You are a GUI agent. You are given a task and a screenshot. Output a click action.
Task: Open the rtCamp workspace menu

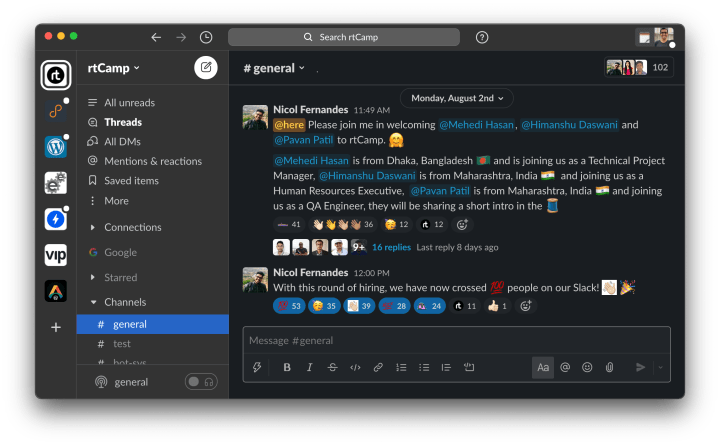(114, 68)
